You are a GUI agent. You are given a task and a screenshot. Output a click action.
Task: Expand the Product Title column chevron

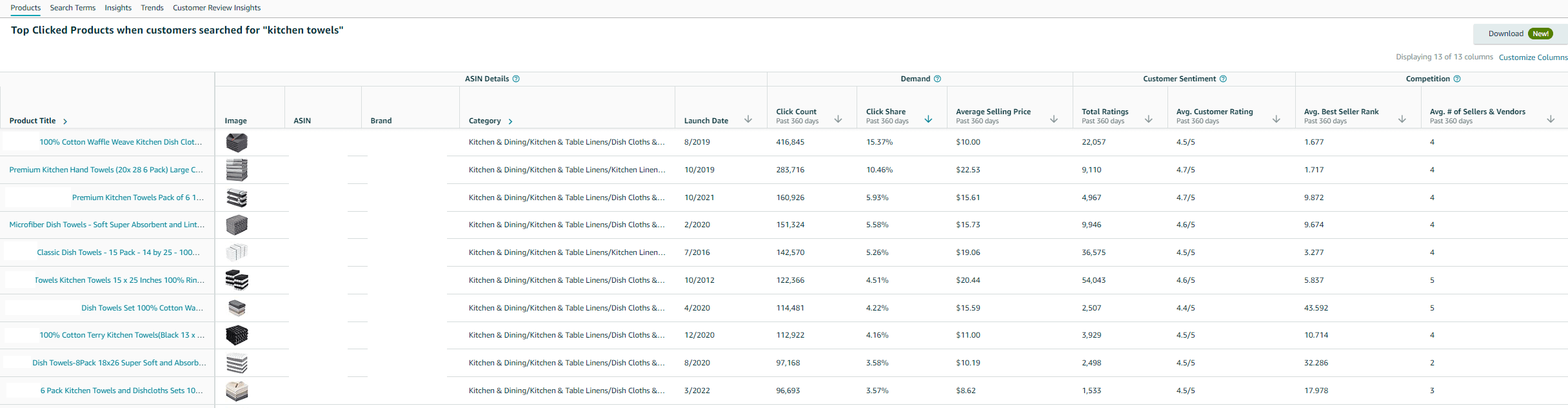coord(65,121)
